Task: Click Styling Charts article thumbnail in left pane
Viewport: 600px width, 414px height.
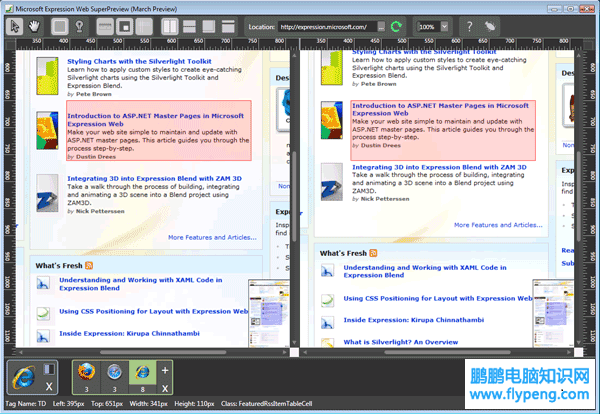Action: [47, 76]
